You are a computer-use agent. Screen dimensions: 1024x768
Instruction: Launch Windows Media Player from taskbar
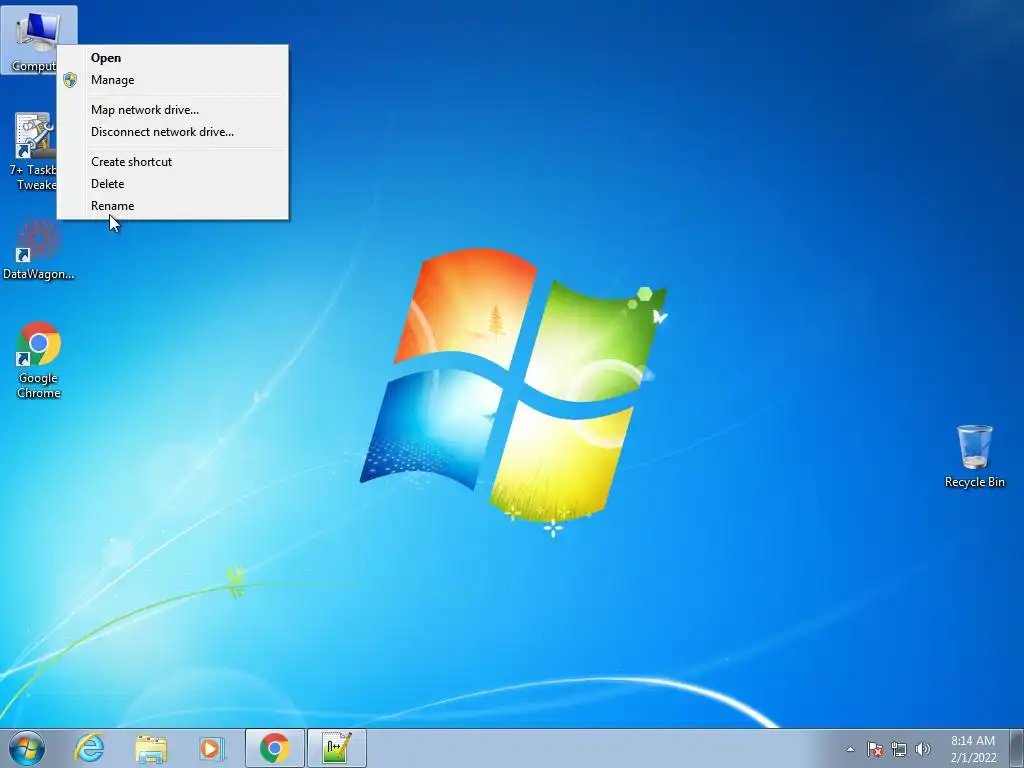click(212, 748)
